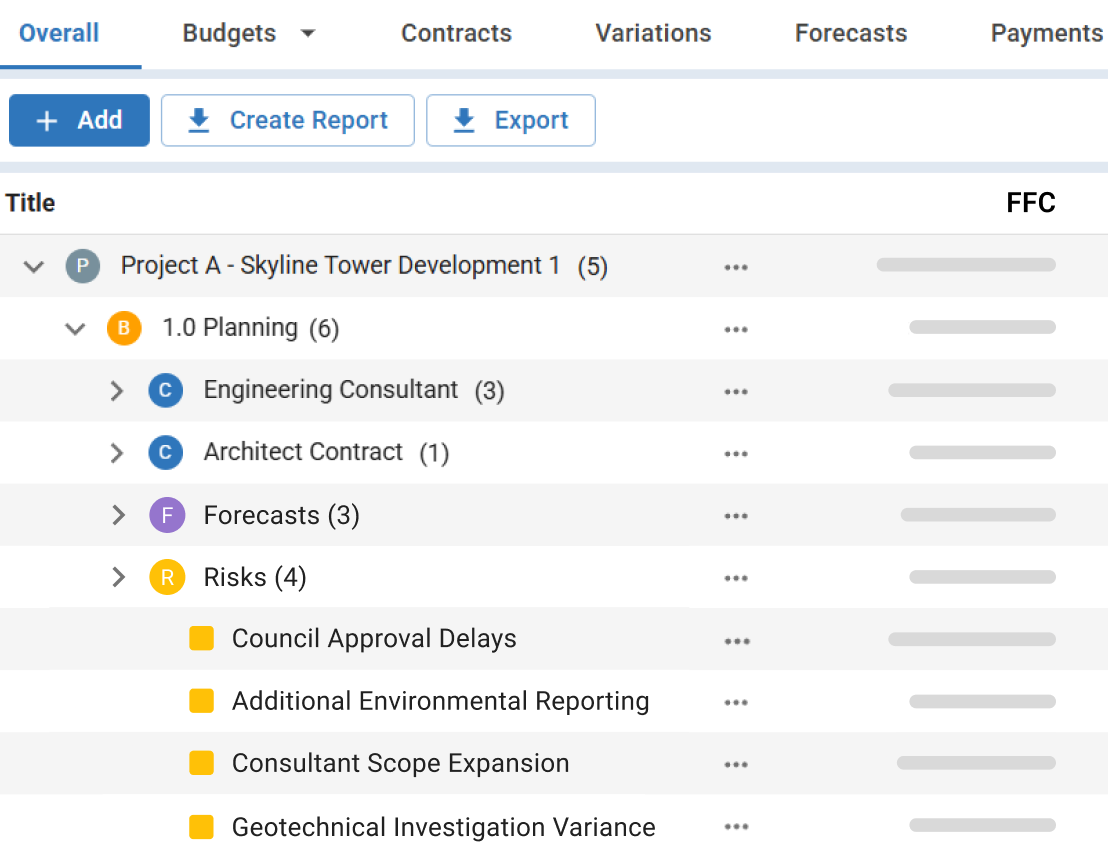Click the Create Report button
The width and height of the screenshot is (1108, 856).
287,120
